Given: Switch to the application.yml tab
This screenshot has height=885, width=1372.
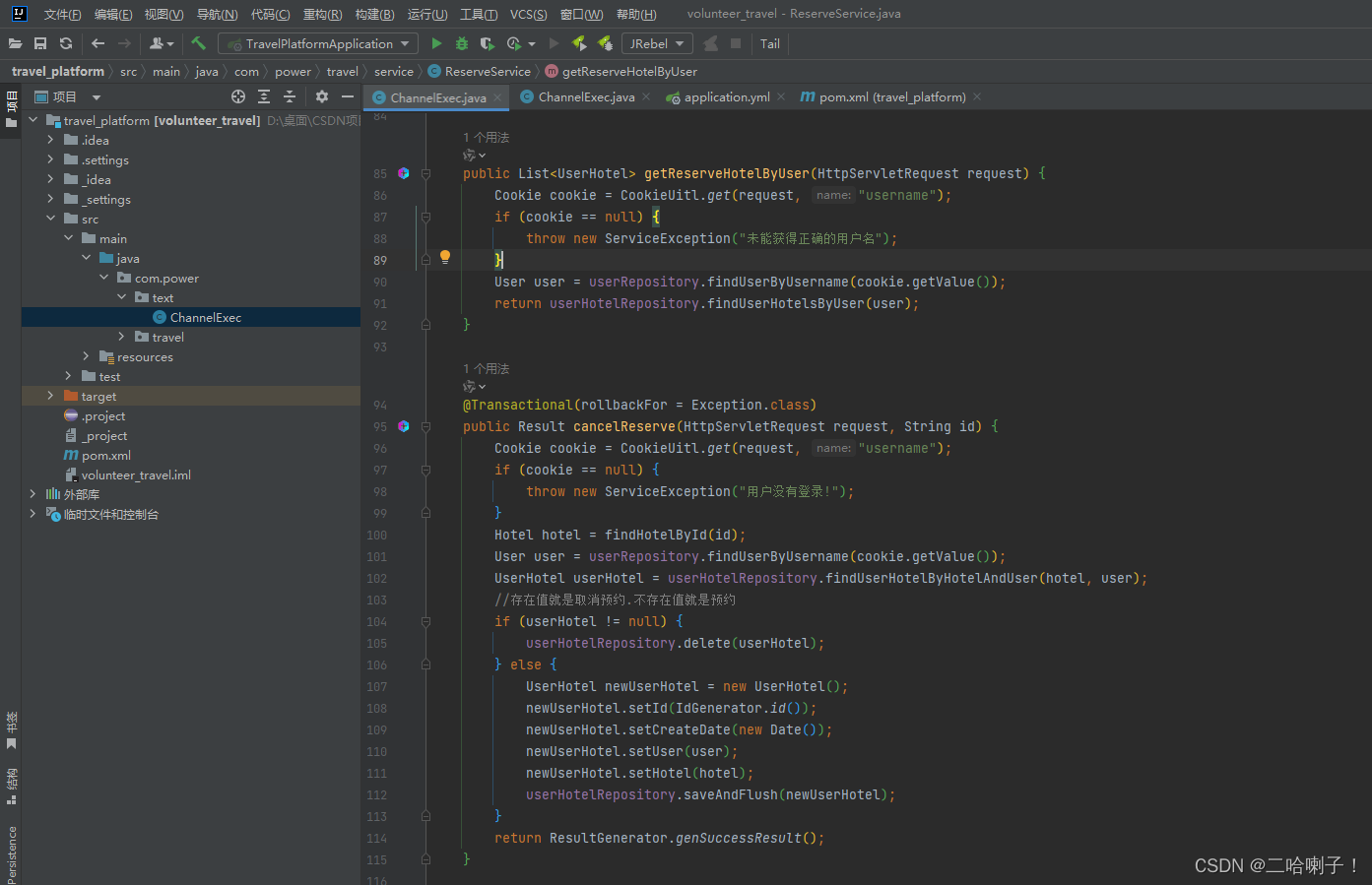Looking at the screenshot, I should click(x=727, y=97).
